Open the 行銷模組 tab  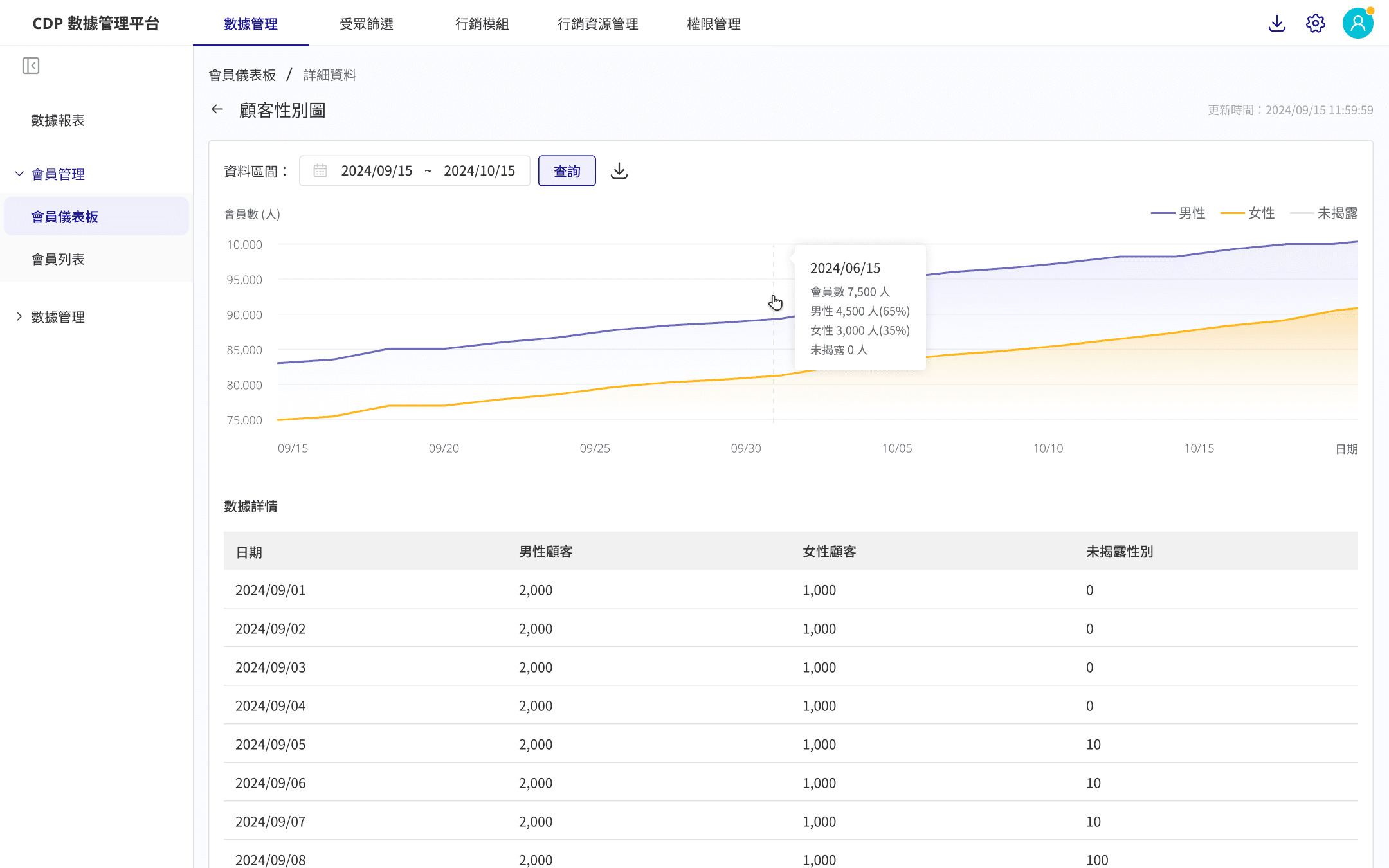(x=482, y=24)
